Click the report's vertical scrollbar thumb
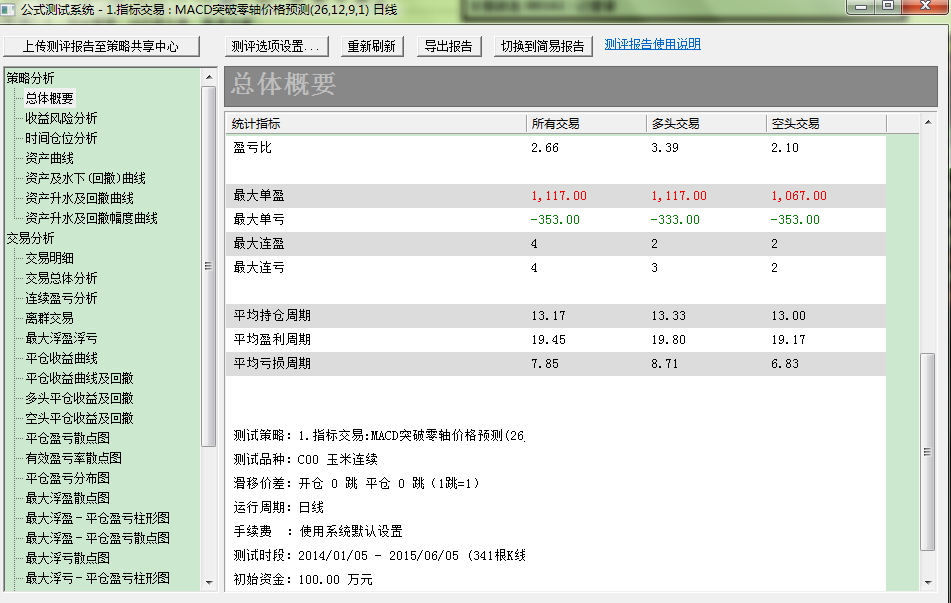Viewport: 951px width, 603px height. (928, 470)
